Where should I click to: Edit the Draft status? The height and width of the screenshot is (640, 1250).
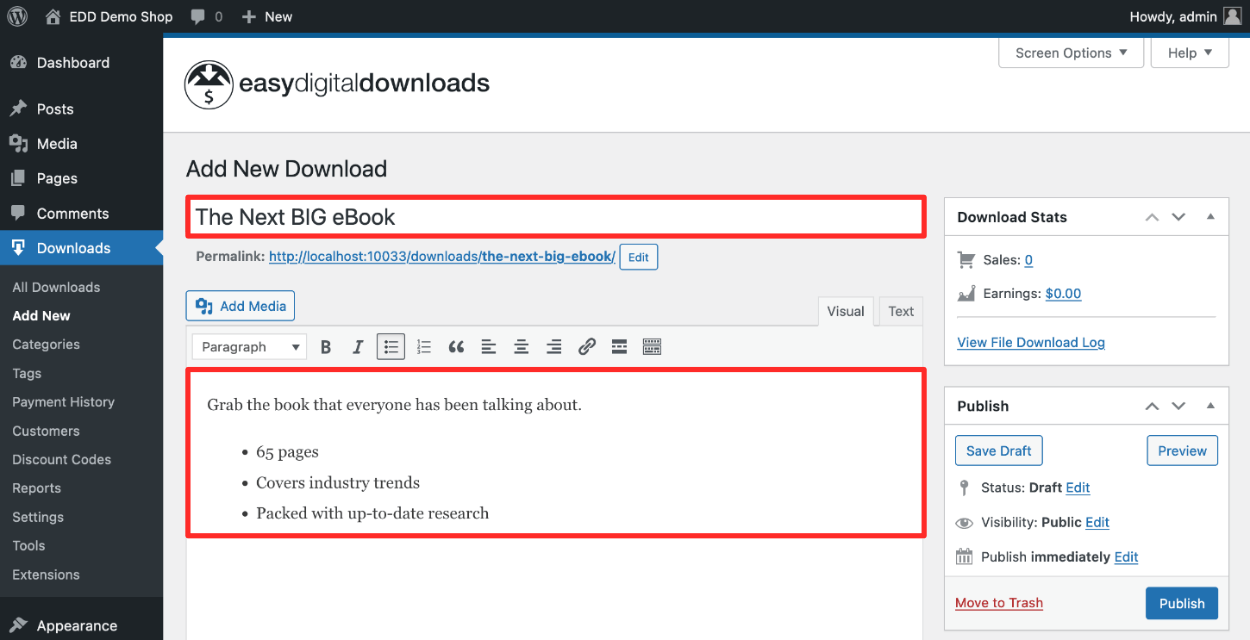click(1078, 488)
